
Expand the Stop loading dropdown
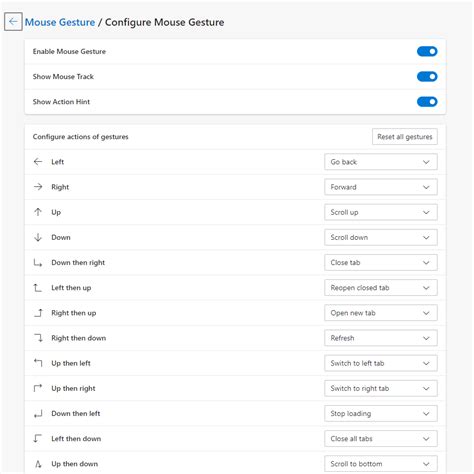coord(381,414)
